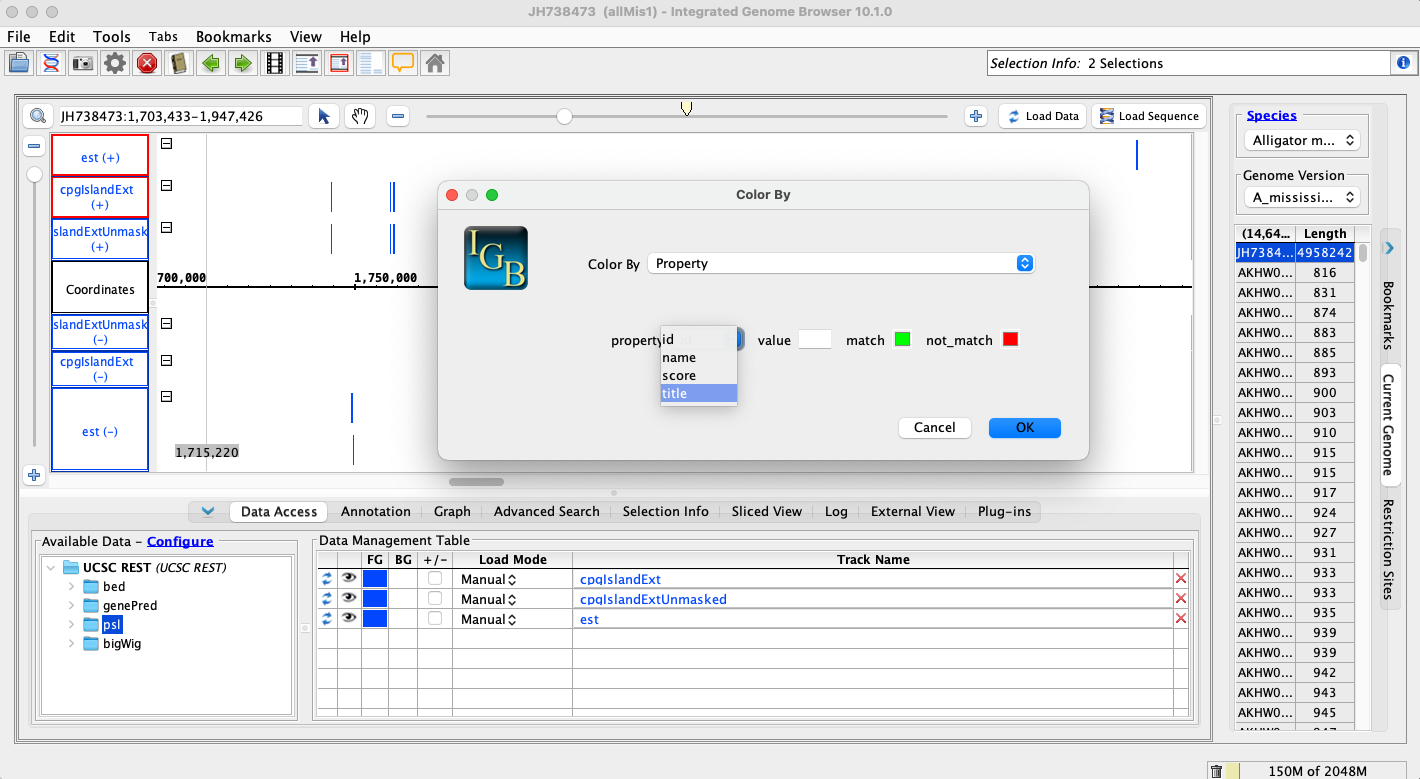The height and width of the screenshot is (779, 1420).
Task: Choose 'score' in the property list
Action: coord(698,376)
